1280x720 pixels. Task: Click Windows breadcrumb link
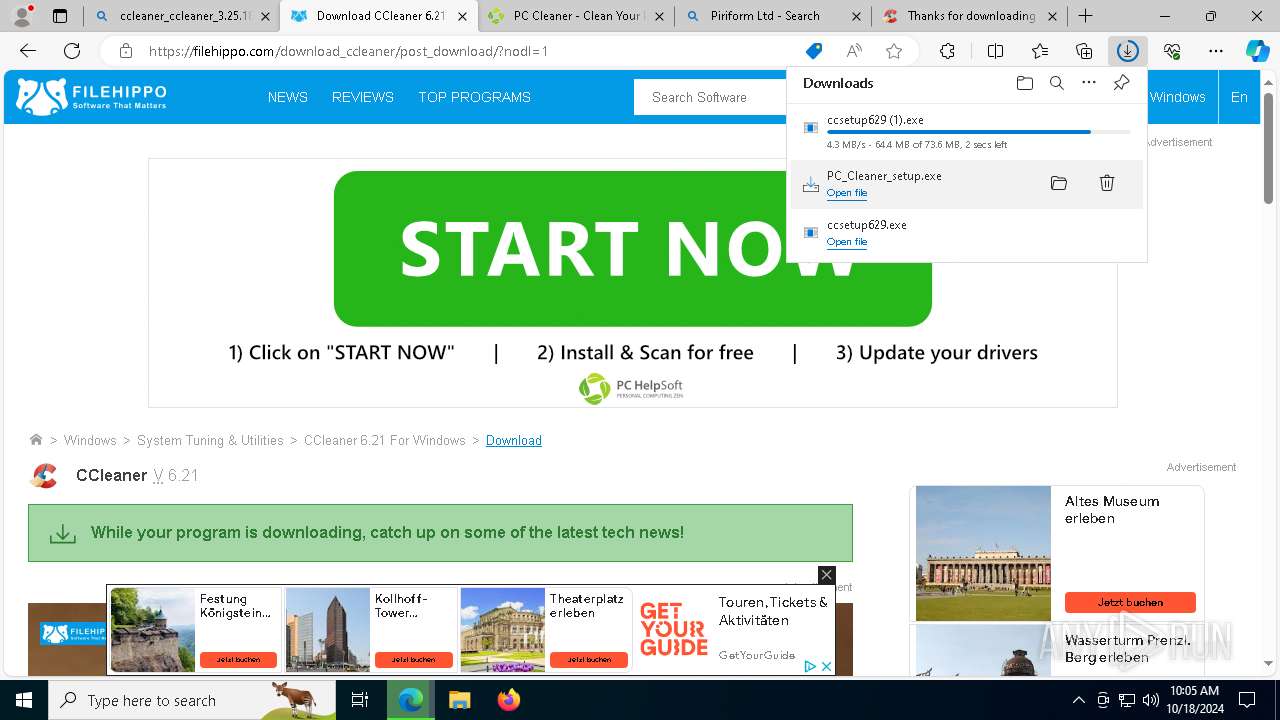(90, 440)
